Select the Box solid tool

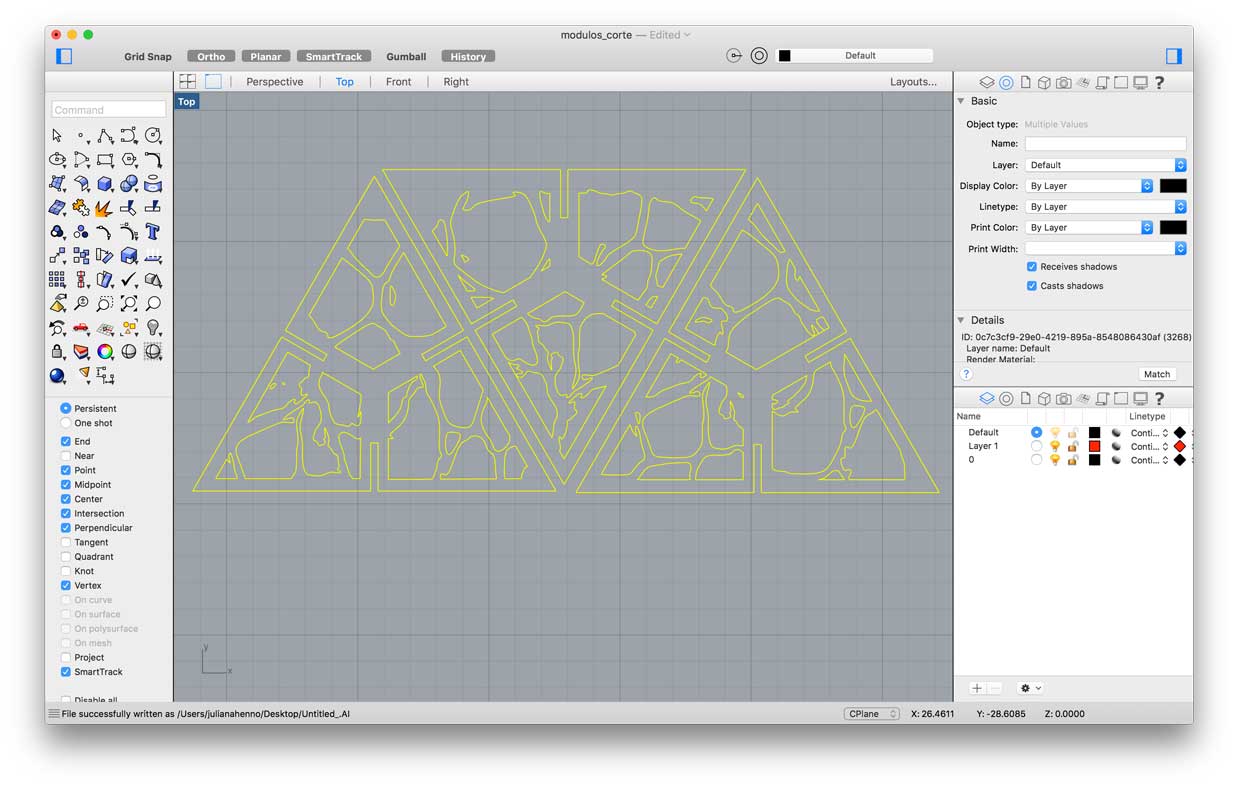tap(105, 183)
